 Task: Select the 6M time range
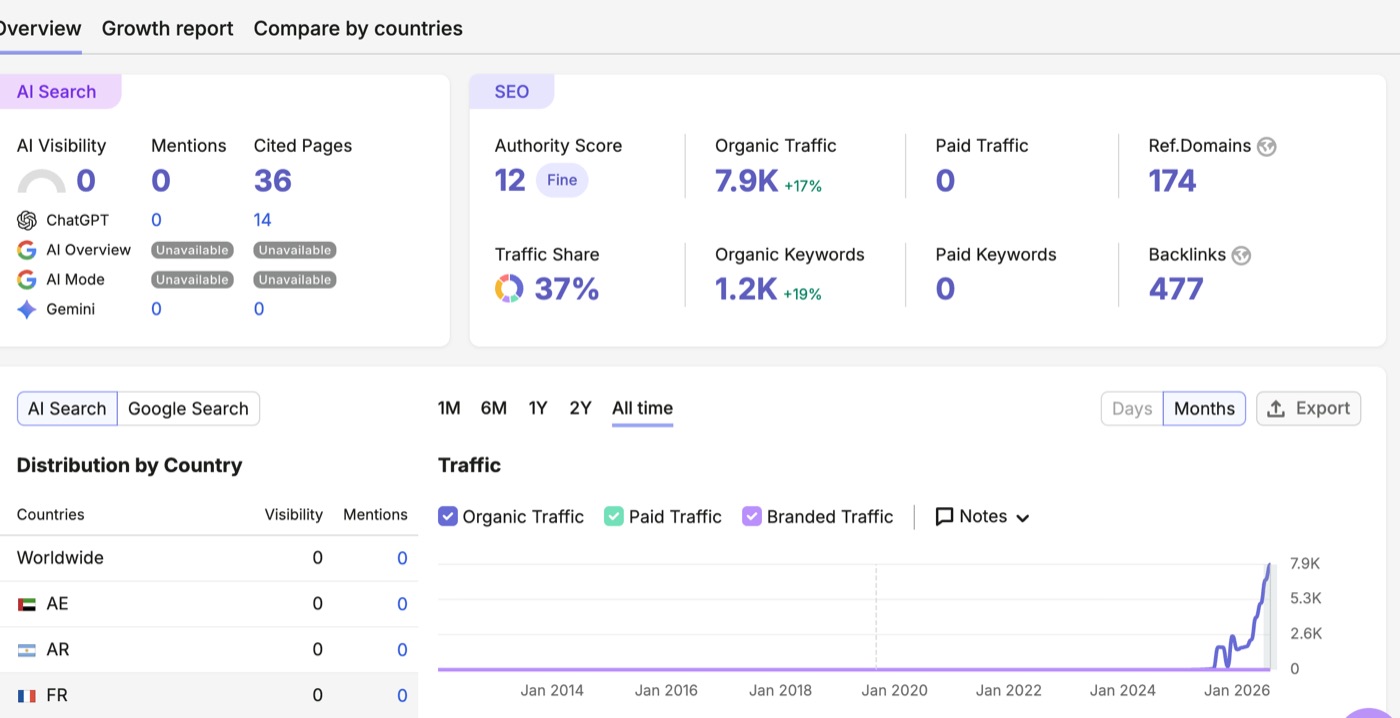point(494,408)
